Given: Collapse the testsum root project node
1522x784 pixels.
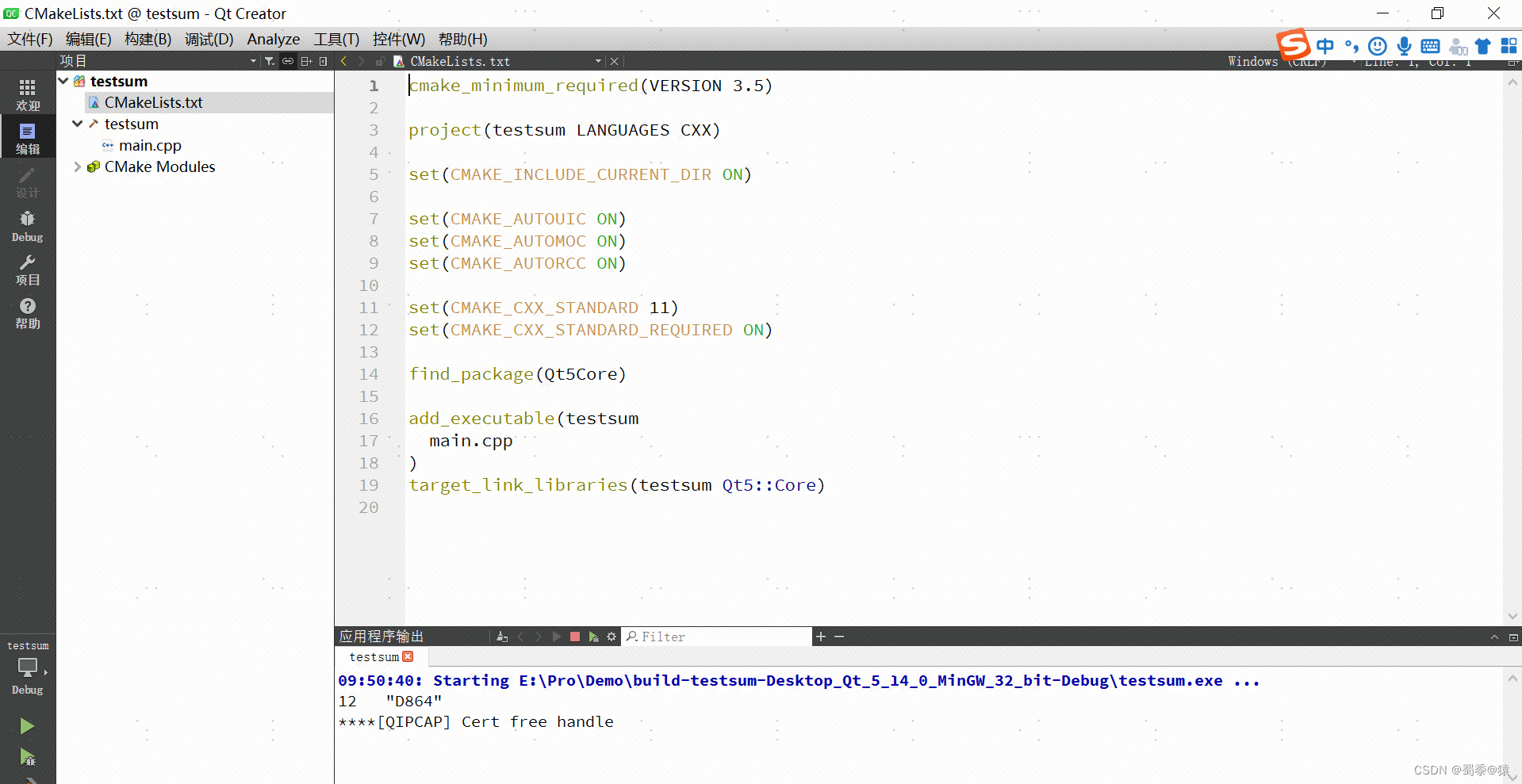Looking at the screenshot, I should pyautogui.click(x=63, y=81).
